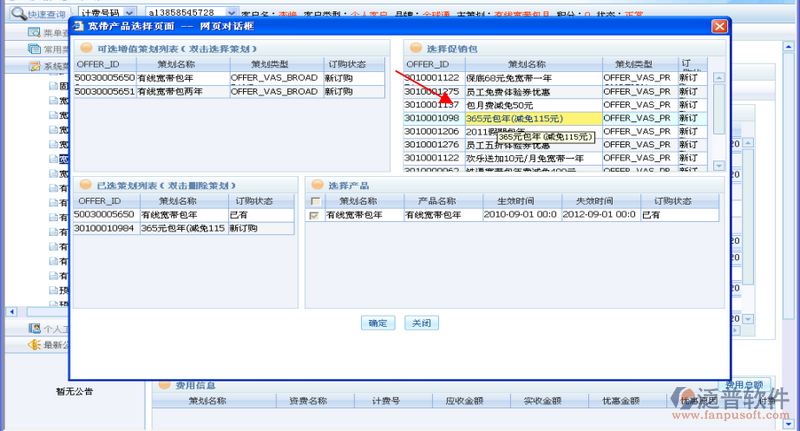Viewport: 800px width, 431px height.
Task: Click the 关闭 close button
Action: pos(421,323)
